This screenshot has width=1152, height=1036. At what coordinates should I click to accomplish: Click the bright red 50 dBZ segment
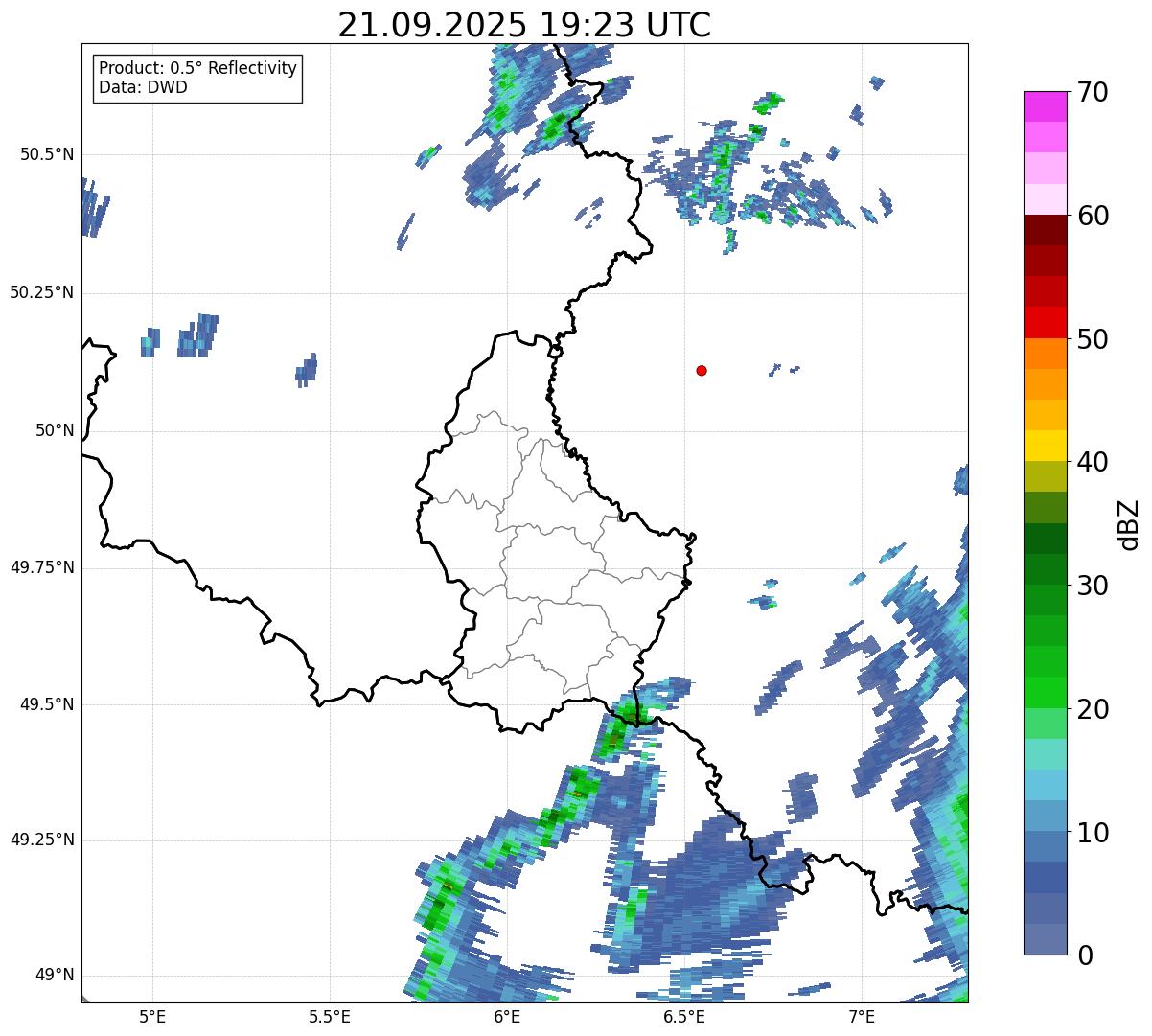1045,323
